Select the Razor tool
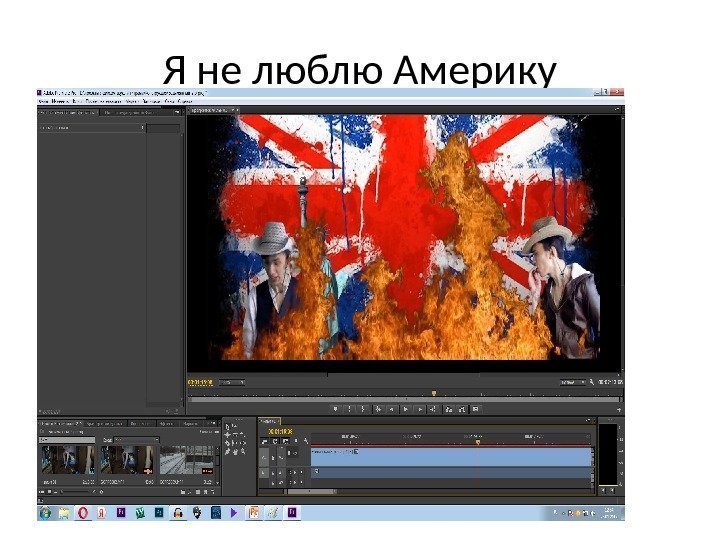This screenshot has height=540, width=720. tap(227, 443)
